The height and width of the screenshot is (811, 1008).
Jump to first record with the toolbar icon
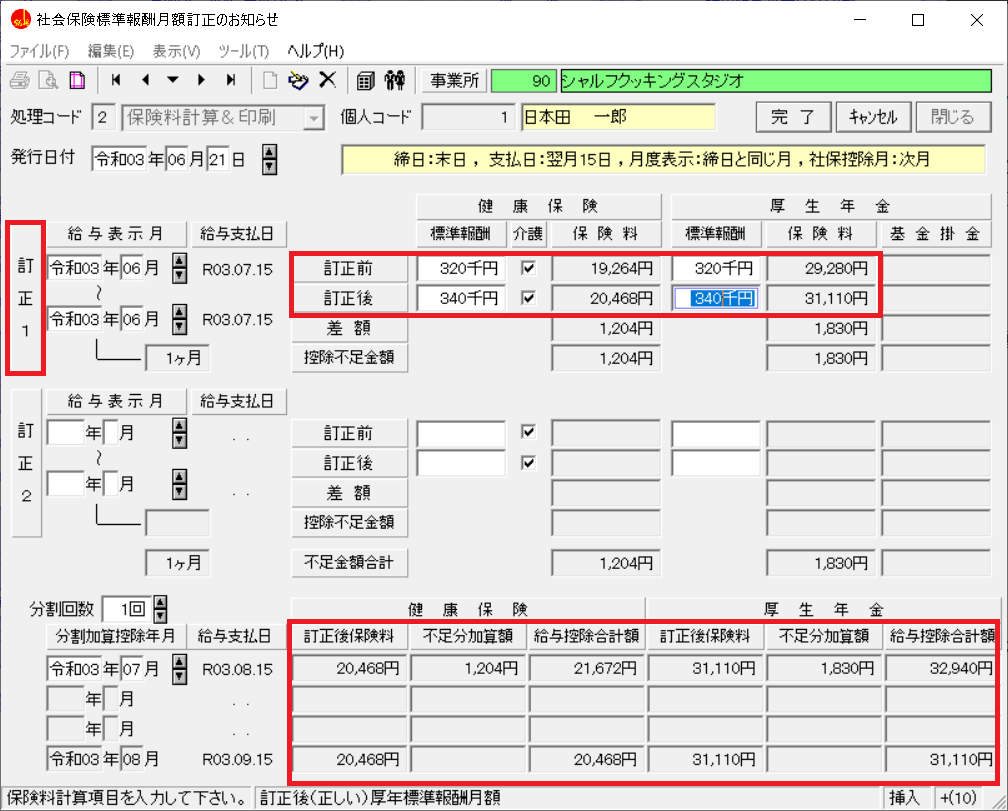pos(115,80)
